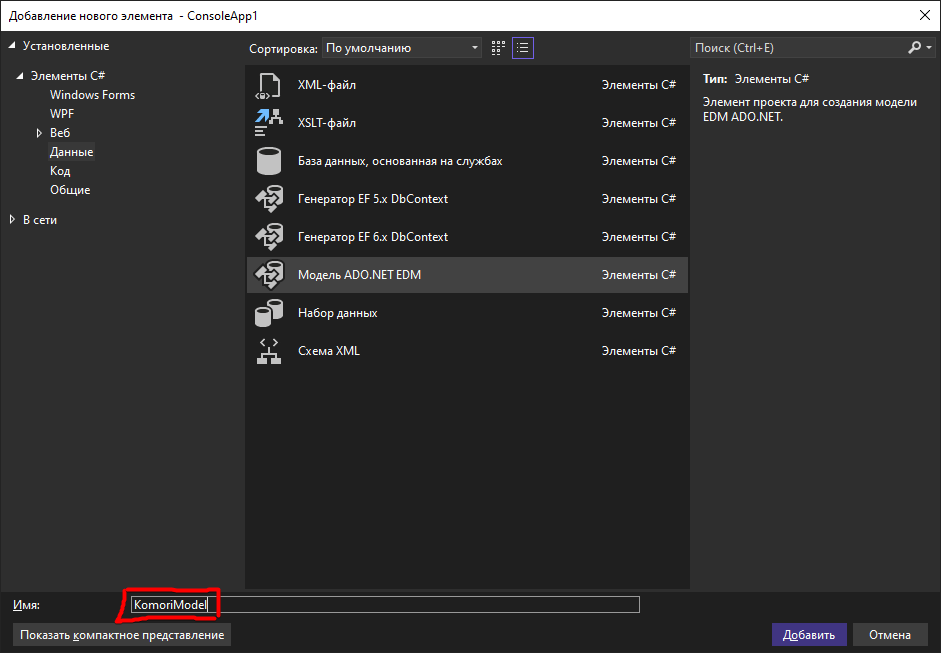Select the Данные category
The height and width of the screenshot is (653, 941).
click(71, 152)
